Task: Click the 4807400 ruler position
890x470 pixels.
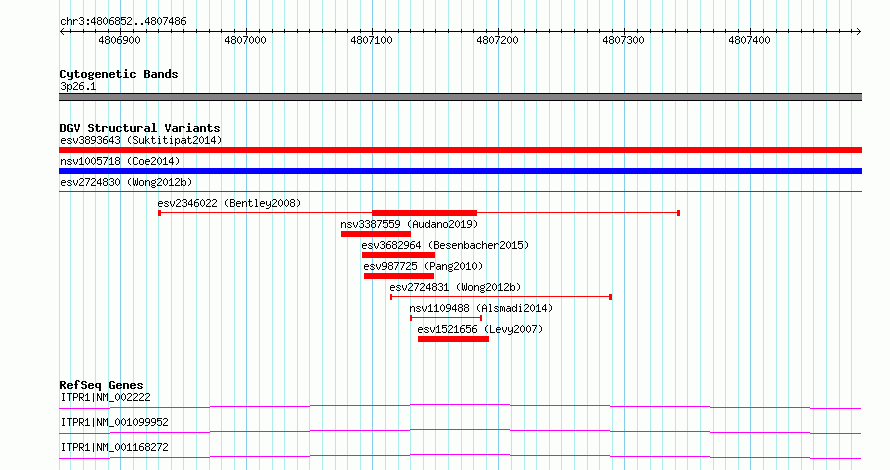Action: [749, 40]
